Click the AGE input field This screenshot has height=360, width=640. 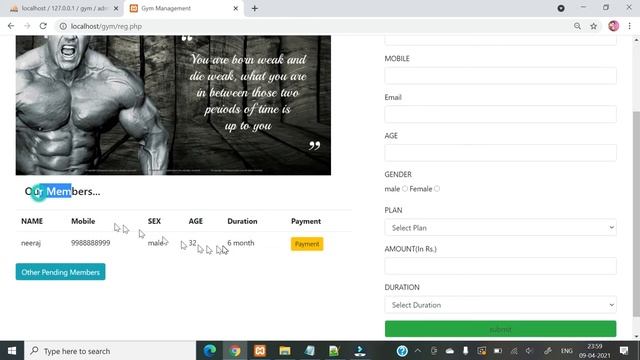[x=500, y=153]
